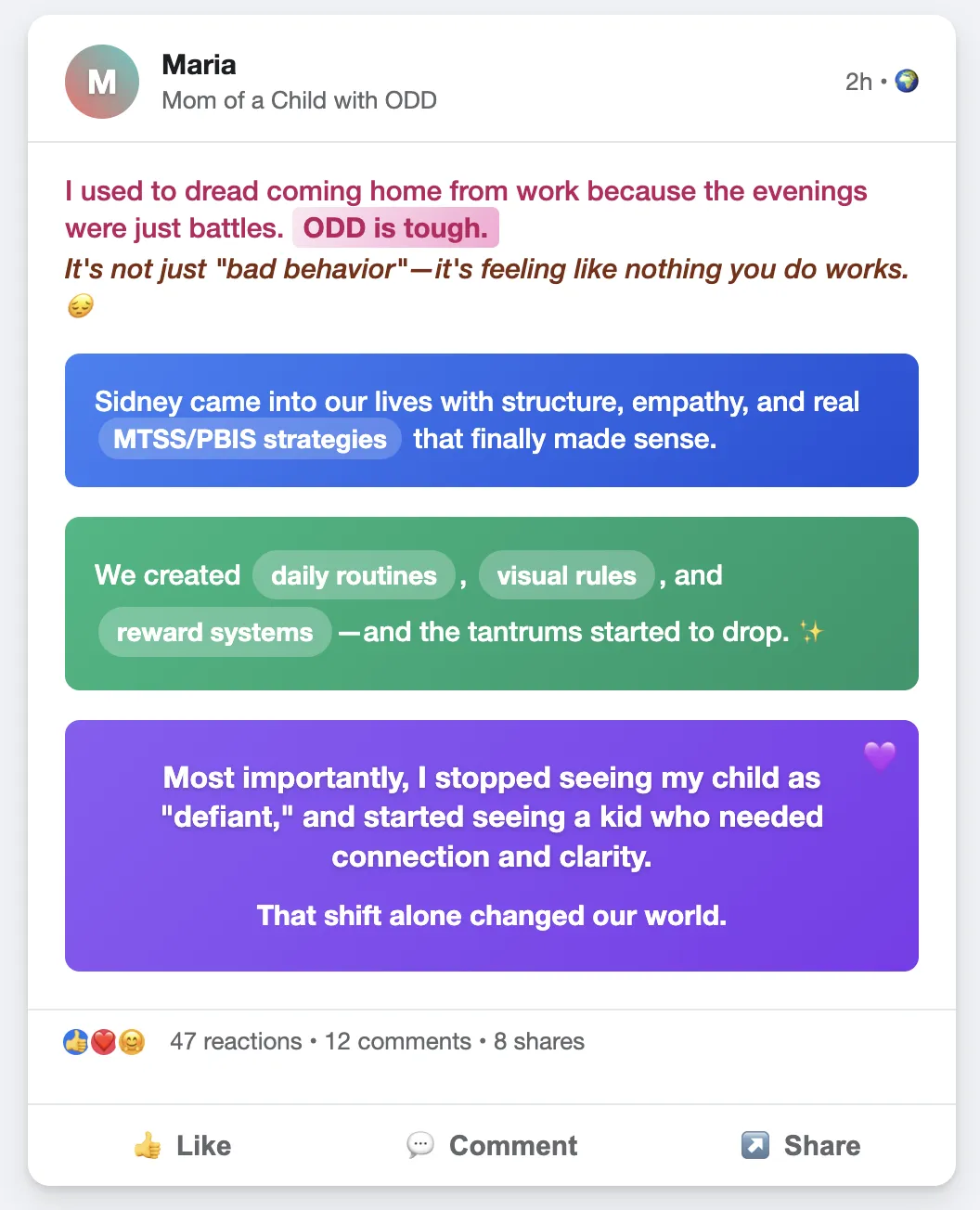Click the pensive face emoji
This screenshot has height=1210, width=980.
coord(80,306)
